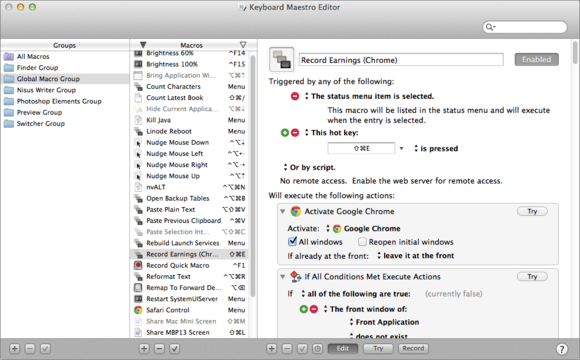Toggle enable for selected group checkmark

tap(45, 349)
